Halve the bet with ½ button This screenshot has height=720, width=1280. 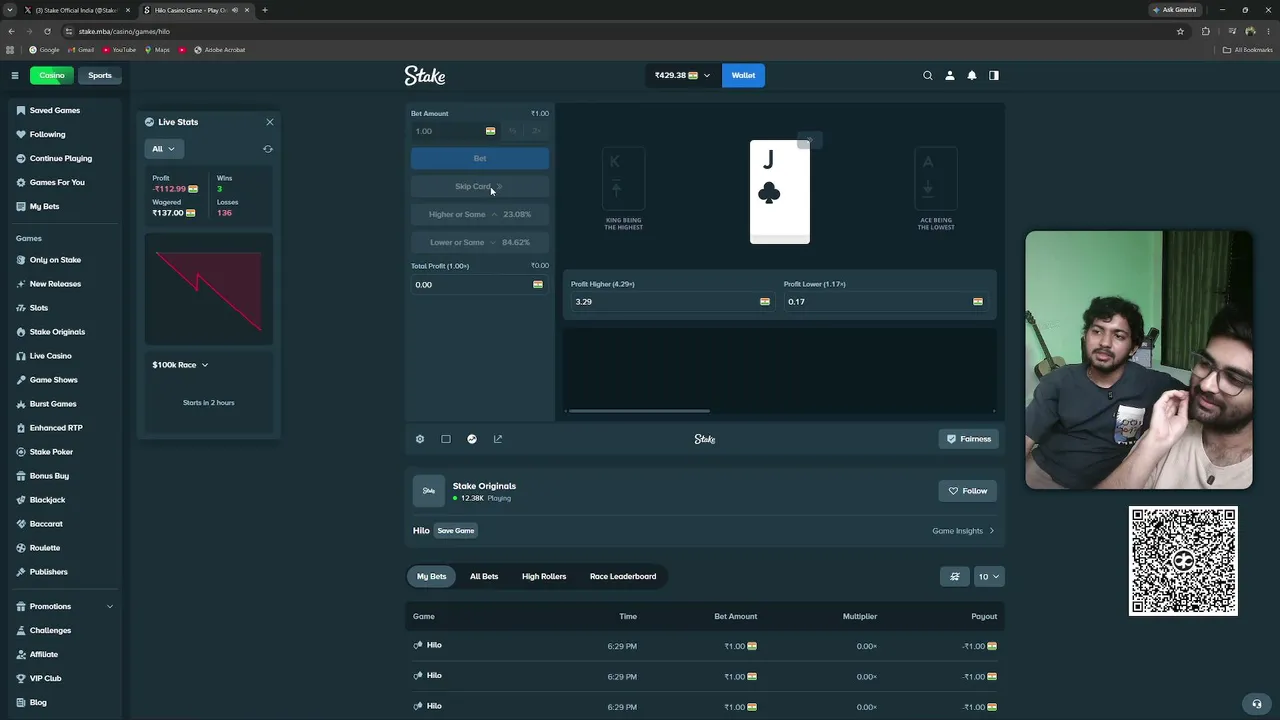(512, 131)
